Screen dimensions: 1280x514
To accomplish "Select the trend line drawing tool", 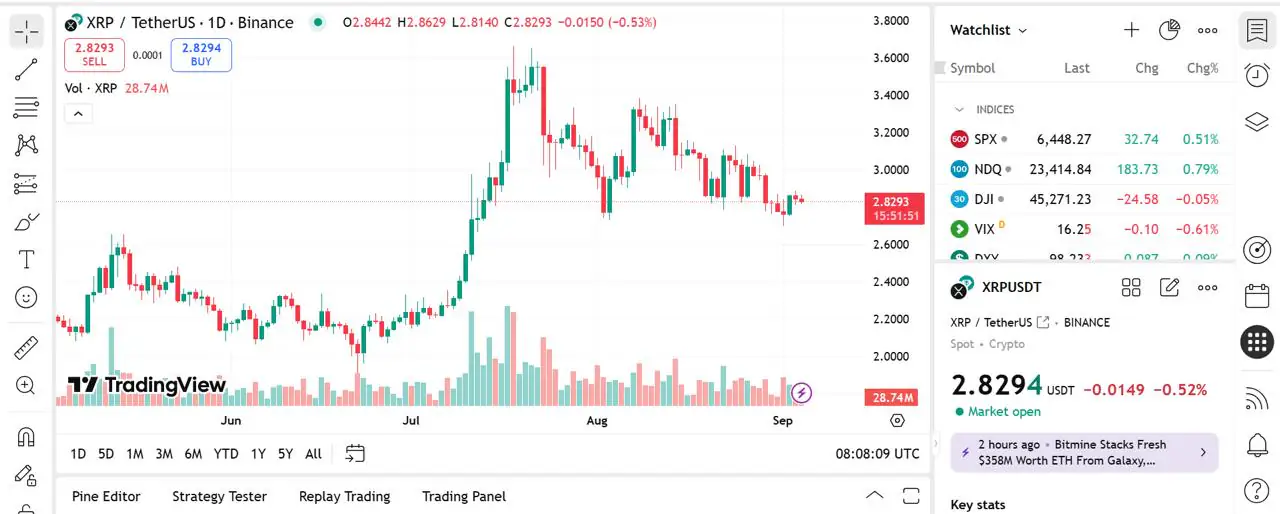I will pos(26,70).
